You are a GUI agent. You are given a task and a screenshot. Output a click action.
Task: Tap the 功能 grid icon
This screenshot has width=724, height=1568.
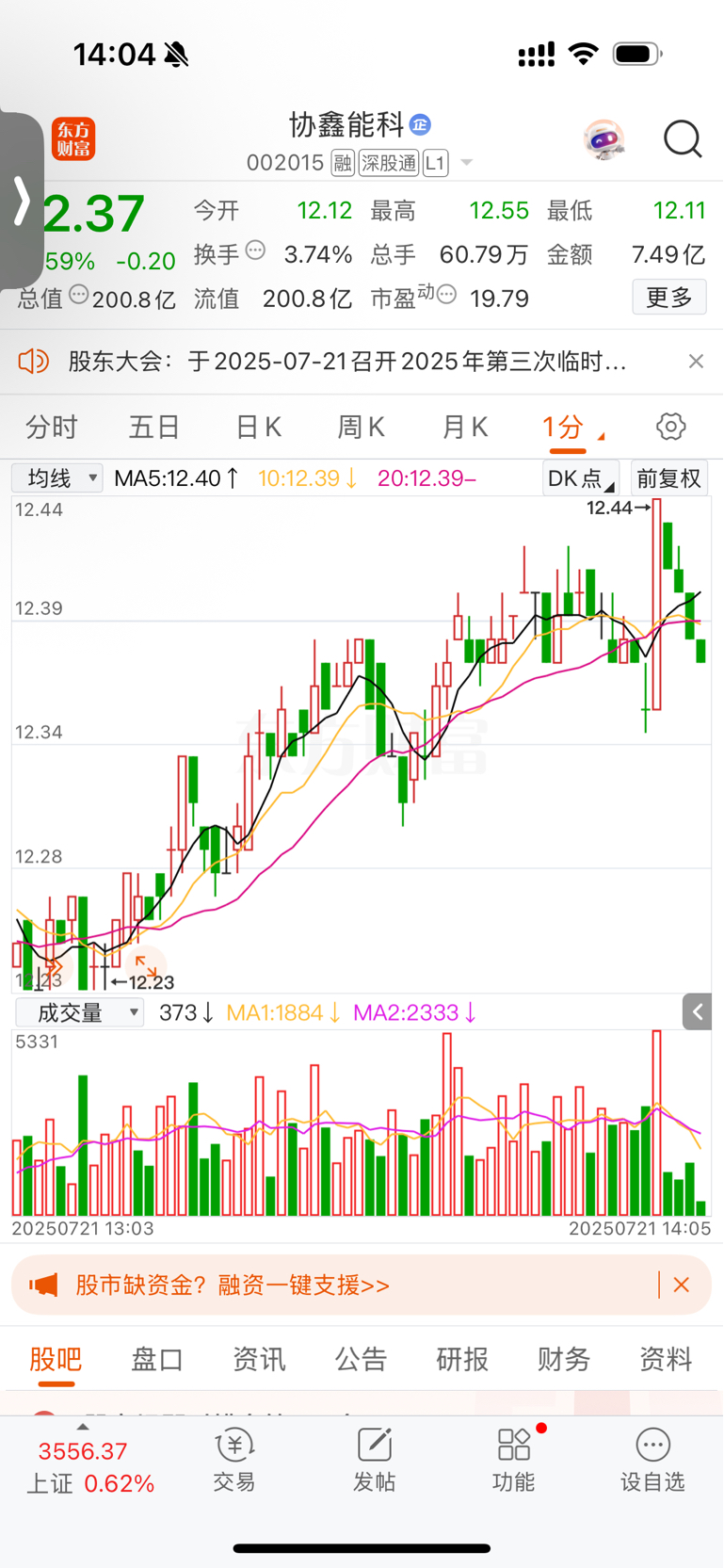point(514,1445)
